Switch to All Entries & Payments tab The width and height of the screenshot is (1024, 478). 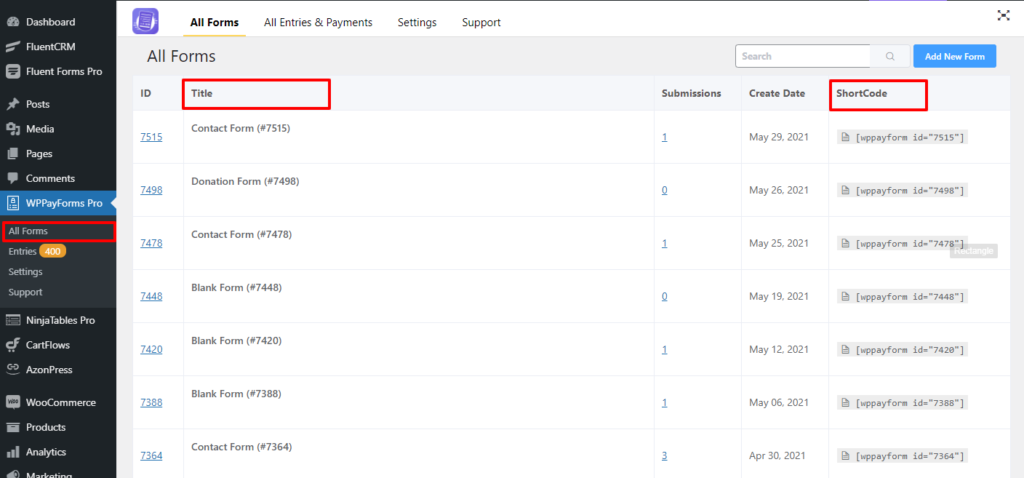point(318,22)
